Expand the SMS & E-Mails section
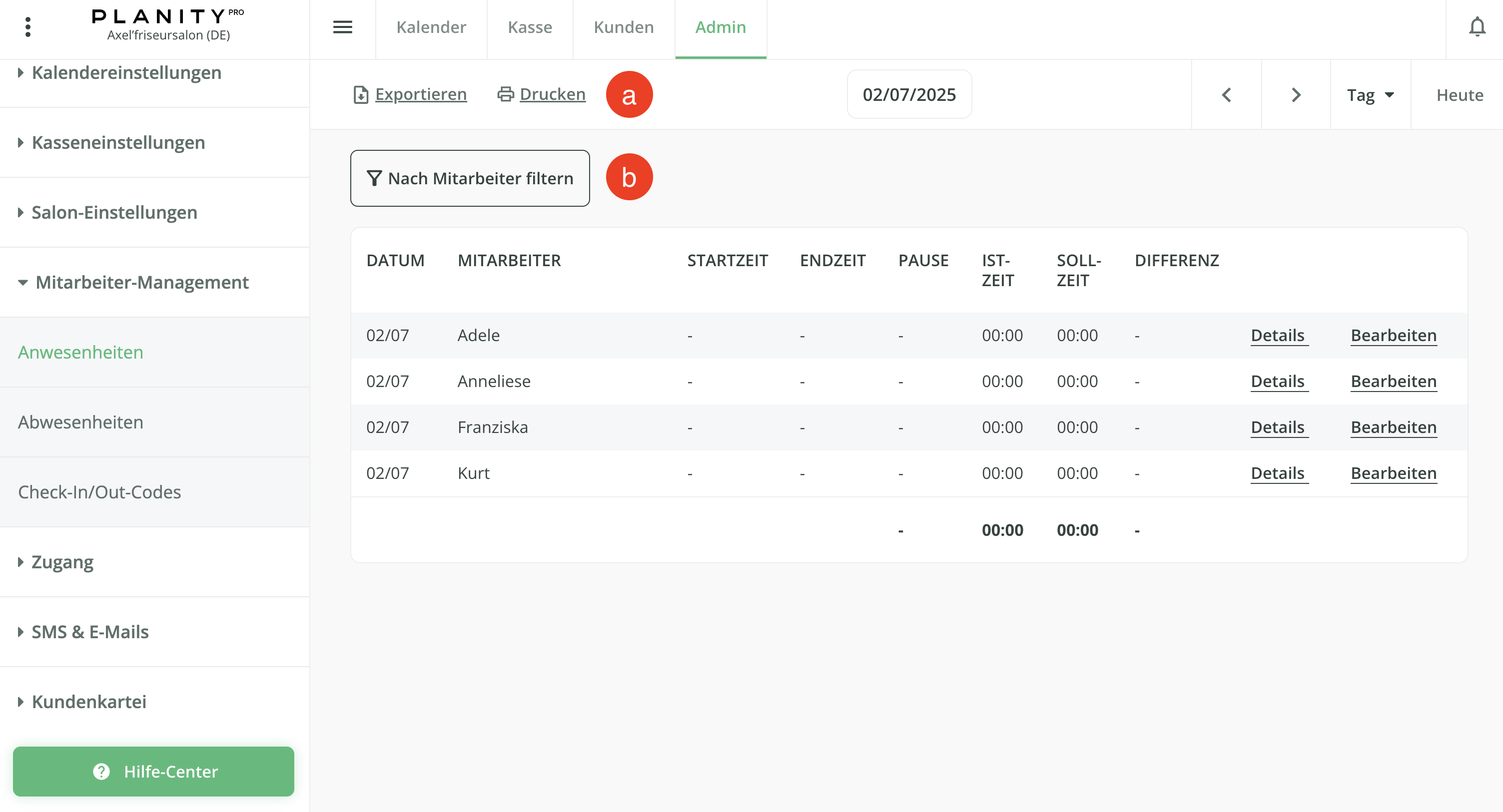Viewport: 1503px width, 812px height. pyautogui.click(x=90, y=632)
